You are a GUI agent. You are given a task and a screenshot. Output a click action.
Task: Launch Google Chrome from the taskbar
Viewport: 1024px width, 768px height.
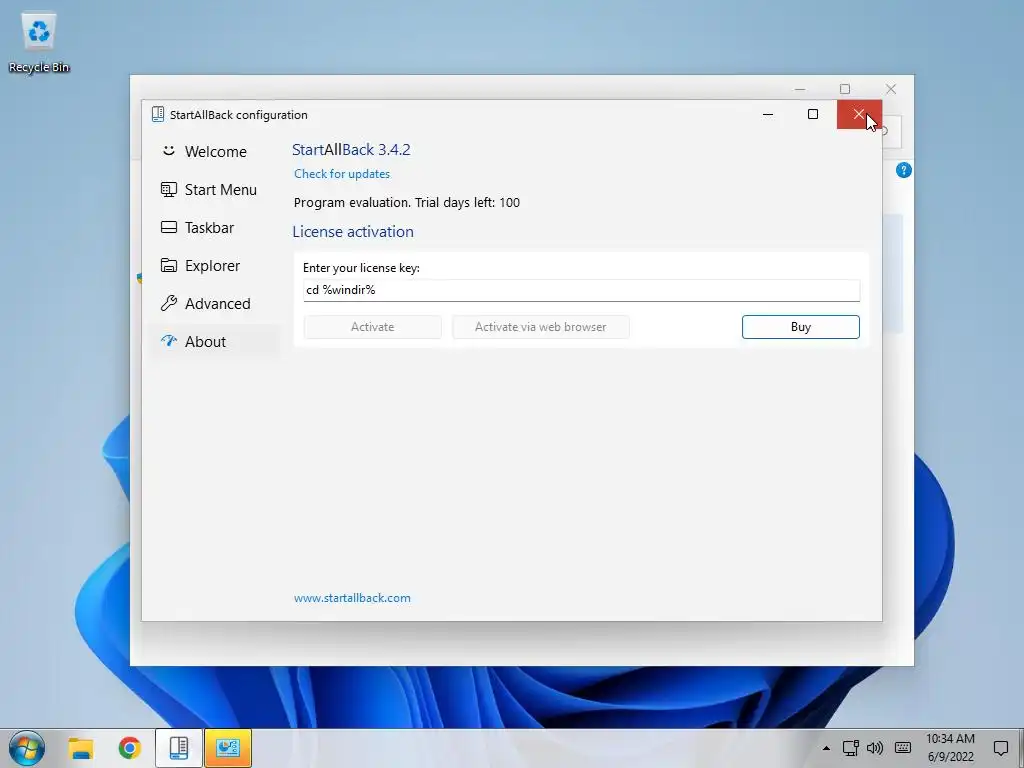tap(129, 748)
